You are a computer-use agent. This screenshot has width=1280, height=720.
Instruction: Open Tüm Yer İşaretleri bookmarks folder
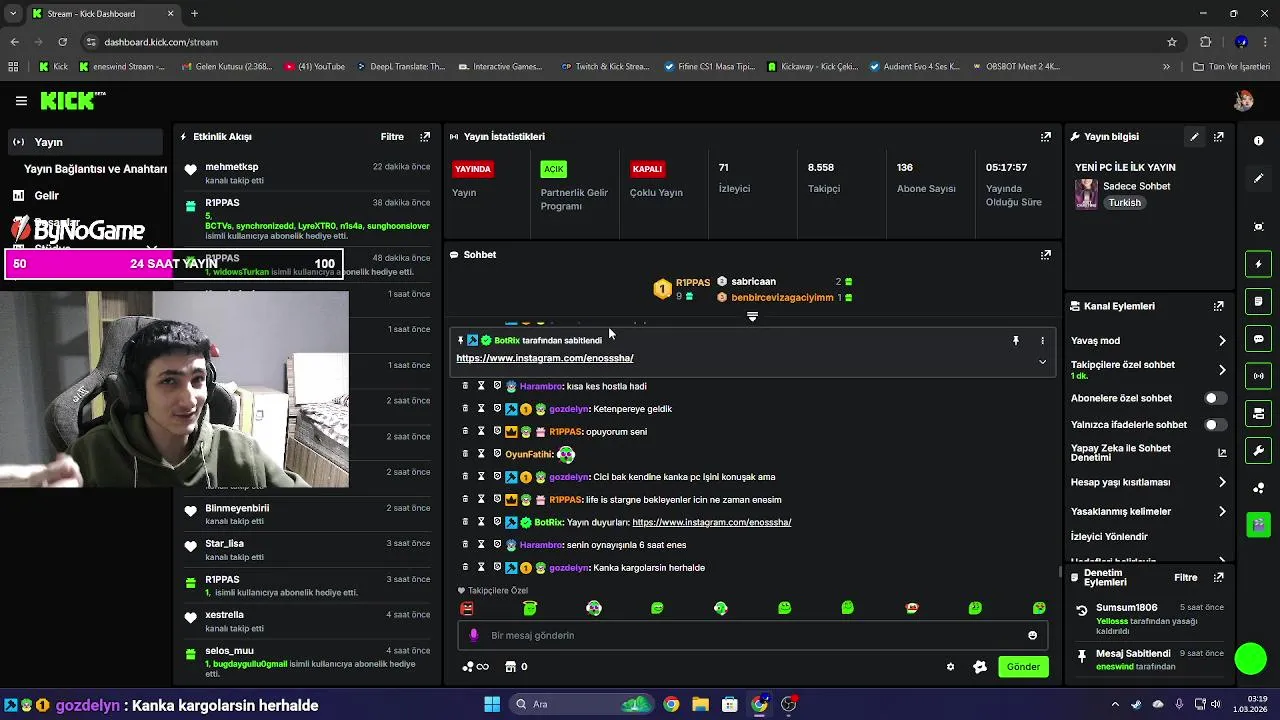point(1231,67)
